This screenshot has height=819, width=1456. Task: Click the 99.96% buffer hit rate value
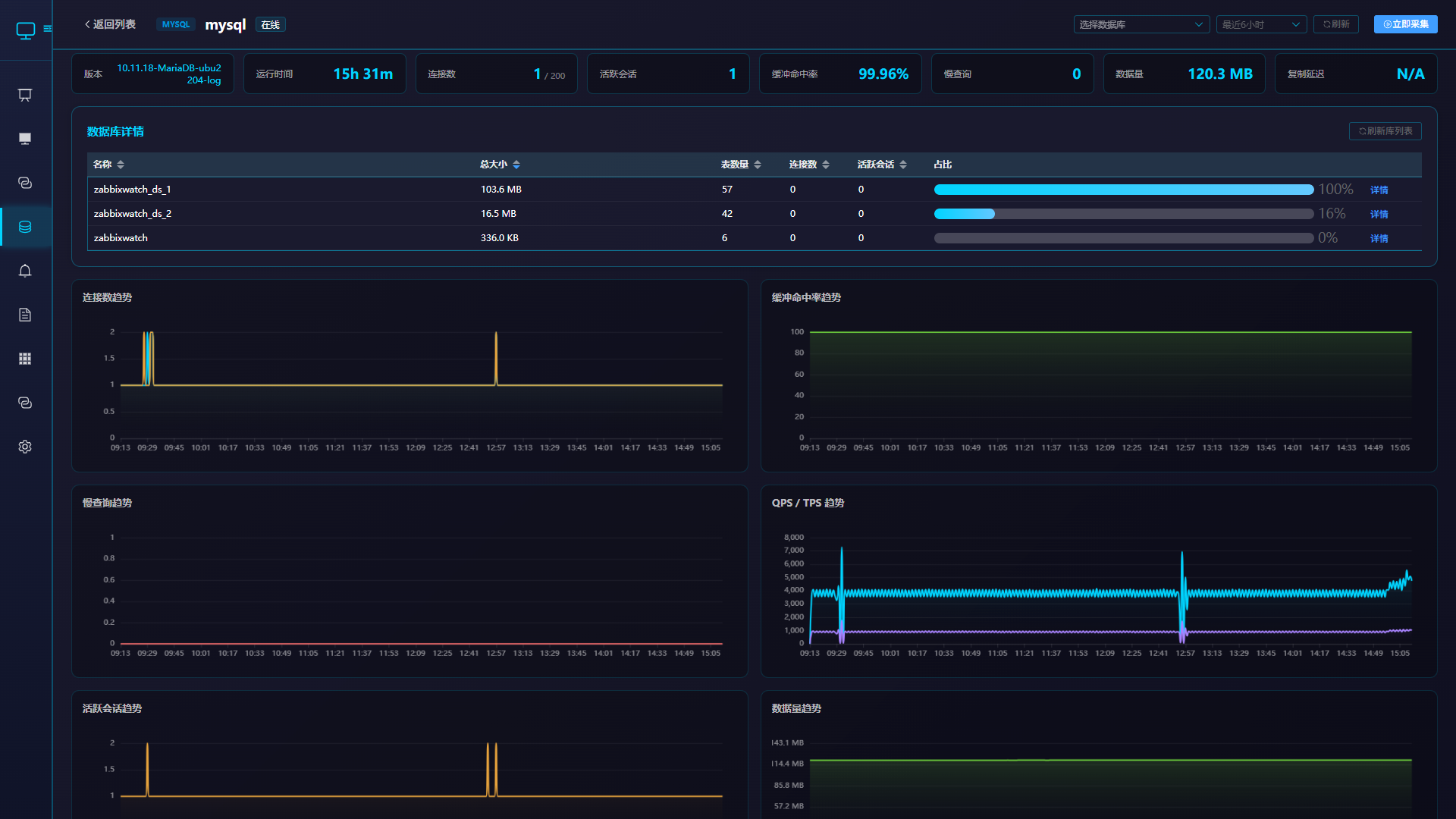click(883, 74)
